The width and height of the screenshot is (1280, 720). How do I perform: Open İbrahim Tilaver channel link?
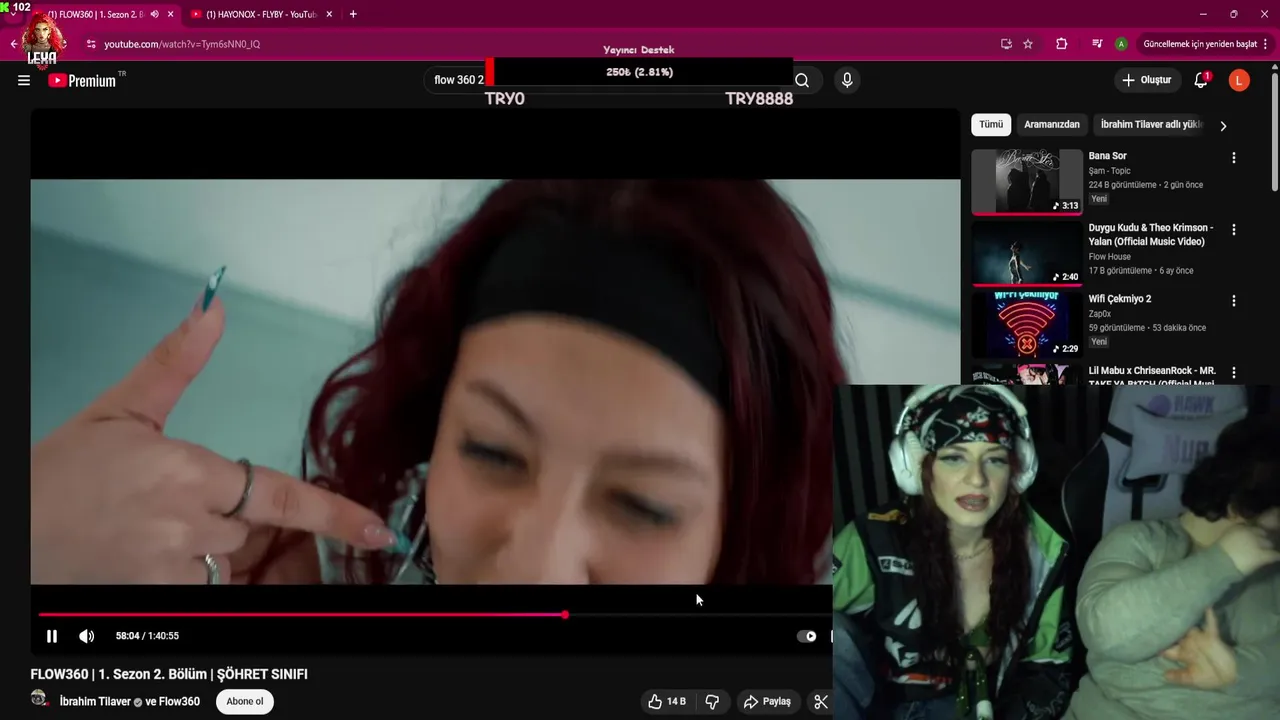tap(95, 701)
